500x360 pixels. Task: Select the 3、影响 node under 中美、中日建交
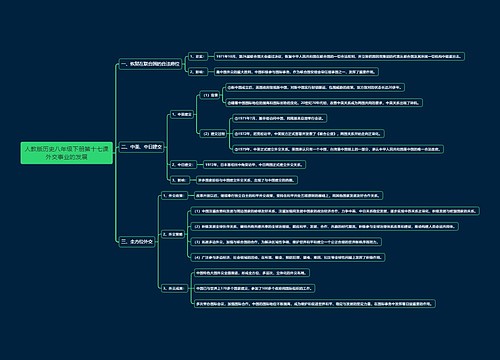(x=179, y=180)
